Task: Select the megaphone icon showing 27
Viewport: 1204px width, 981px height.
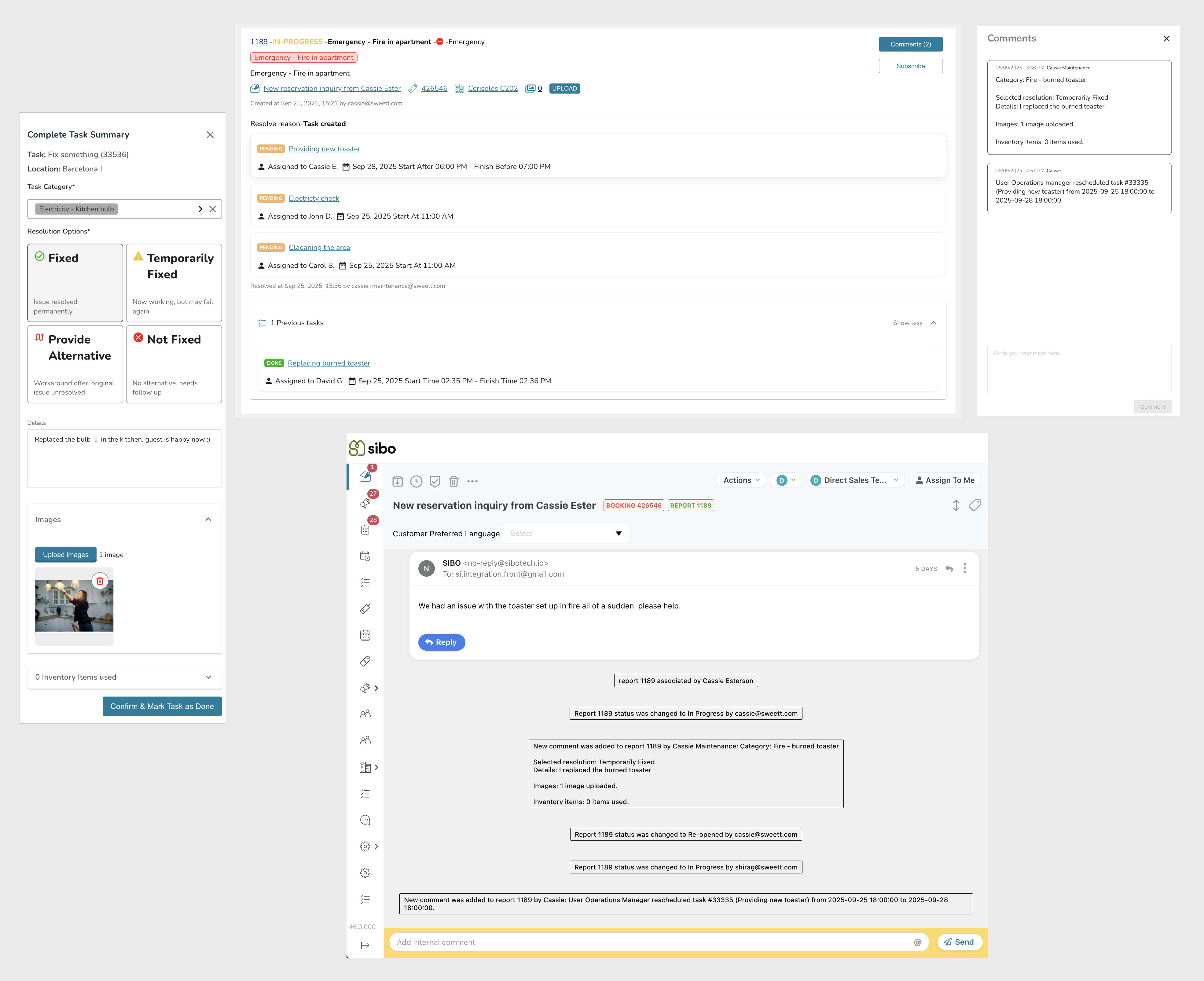Action: point(365,504)
